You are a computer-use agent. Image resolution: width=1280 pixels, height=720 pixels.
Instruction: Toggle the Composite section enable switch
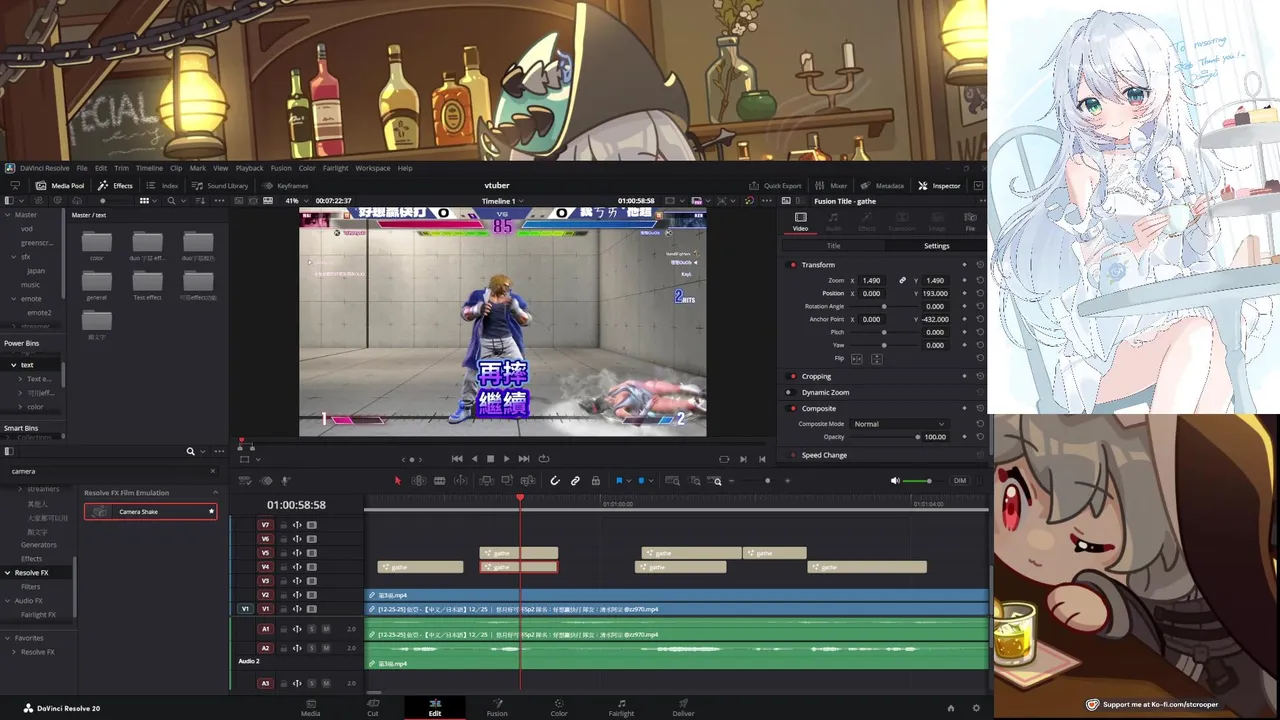[x=793, y=408]
